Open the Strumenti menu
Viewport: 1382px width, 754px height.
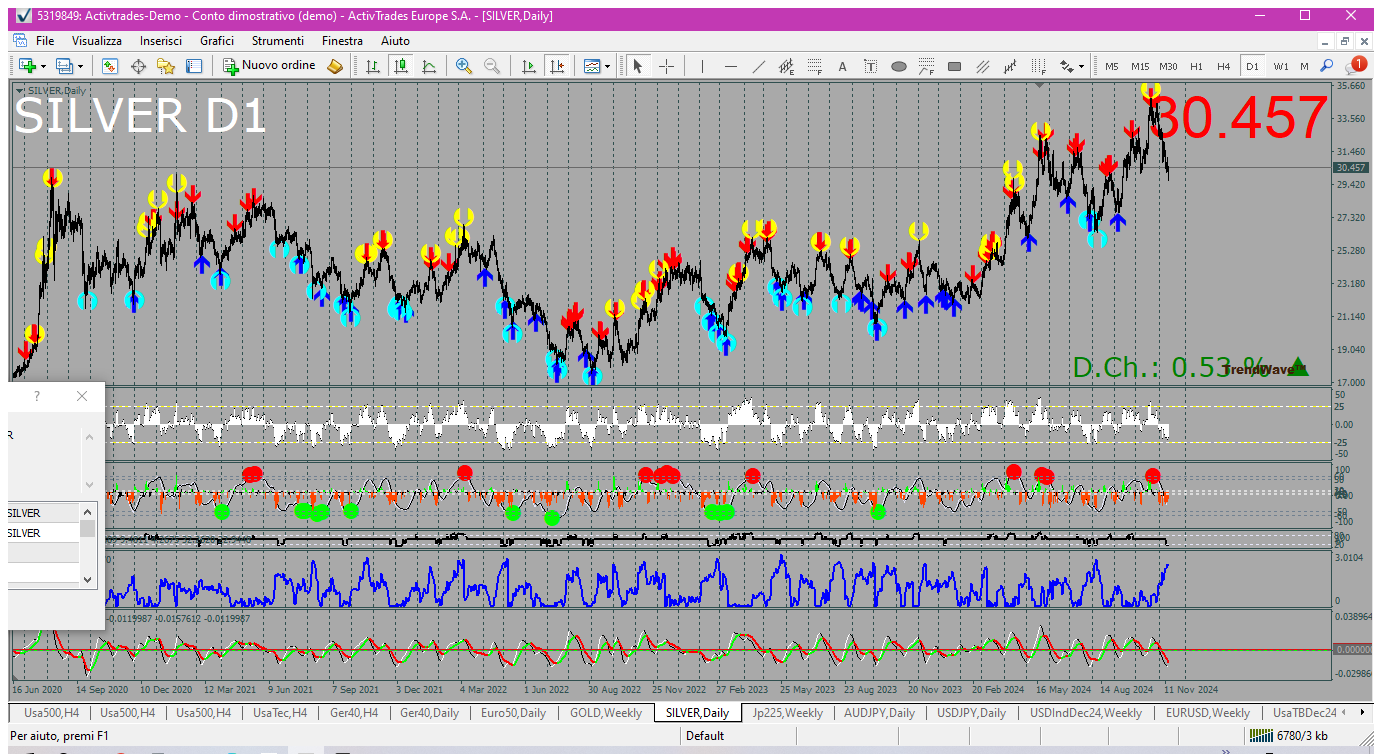point(278,41)
